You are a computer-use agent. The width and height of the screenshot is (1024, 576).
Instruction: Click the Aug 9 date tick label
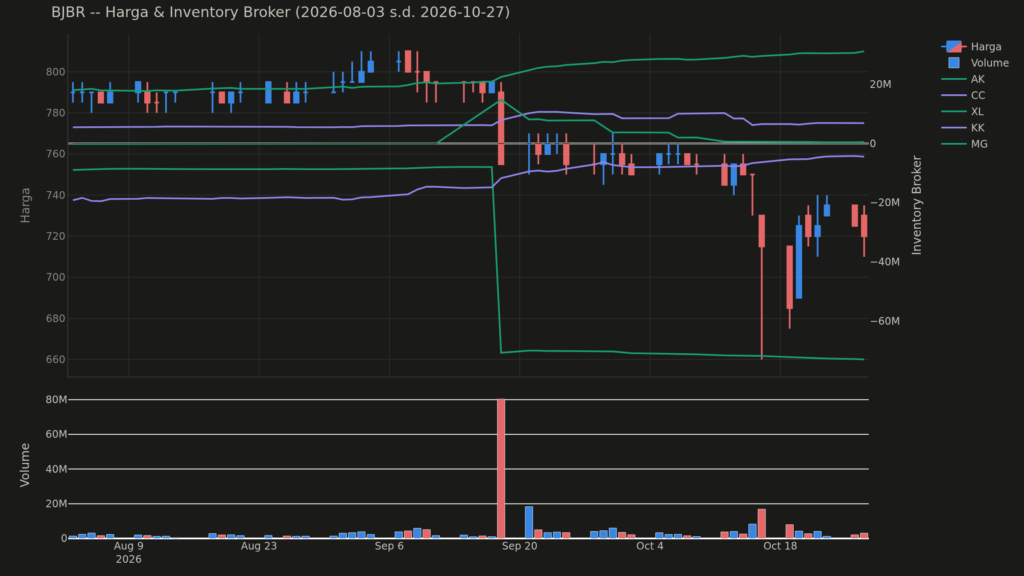pyautogui.click(x=129, y=546)
